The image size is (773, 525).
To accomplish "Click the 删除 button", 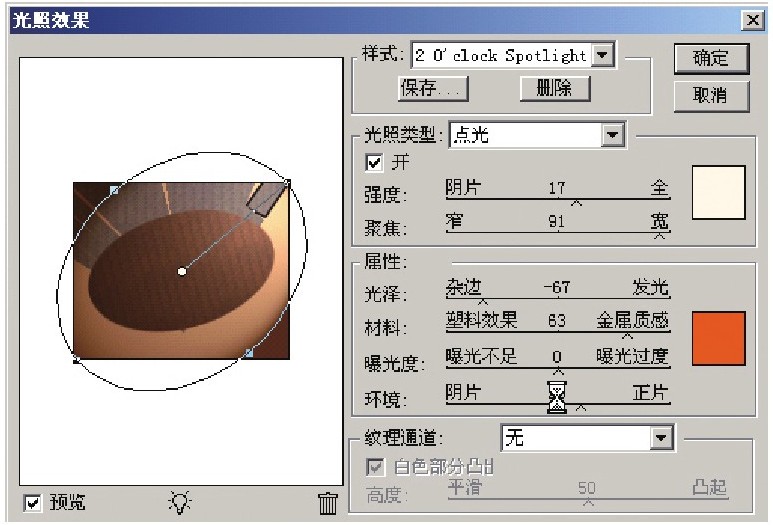I will (x=555, y=89).
